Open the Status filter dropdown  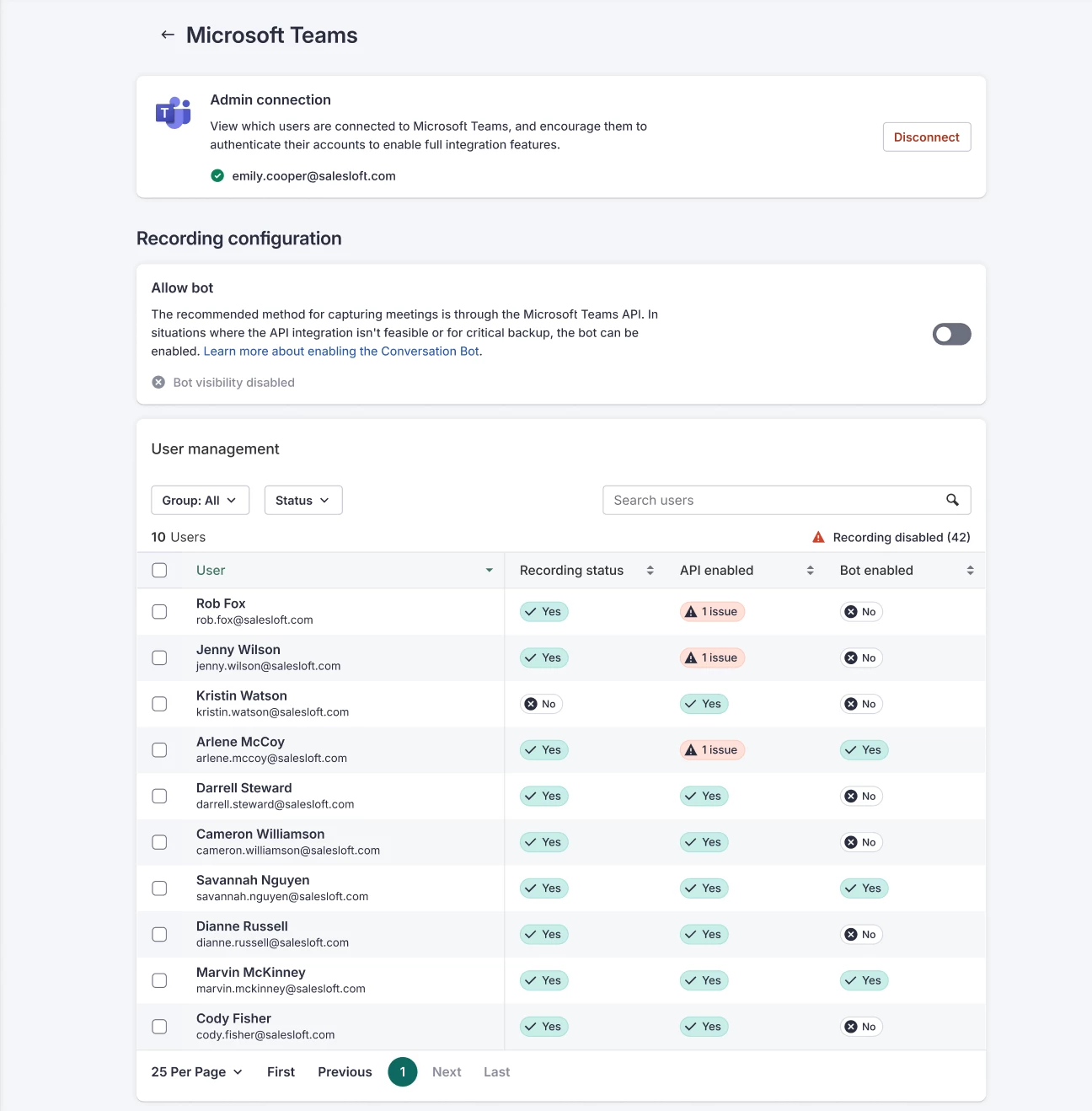pos(303,500)
